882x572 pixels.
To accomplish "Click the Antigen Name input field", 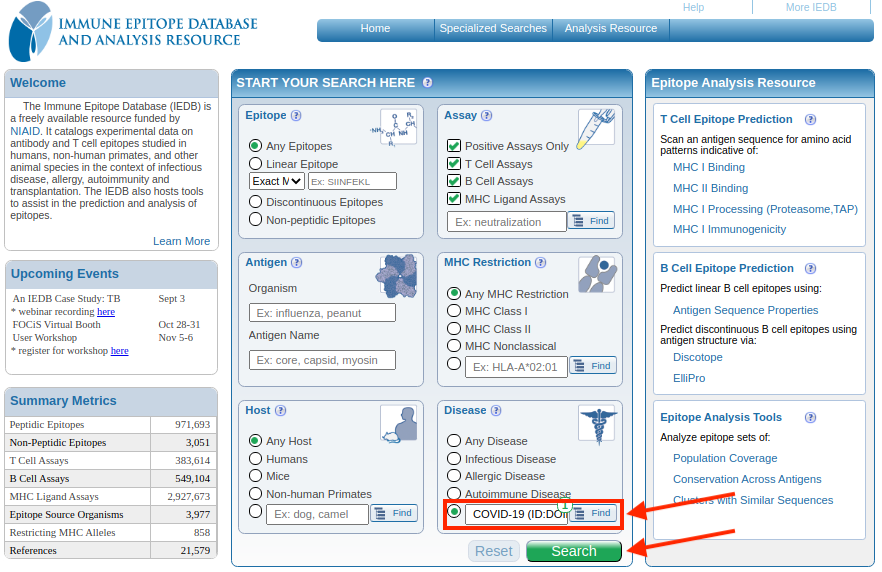I will click(322, 360).
